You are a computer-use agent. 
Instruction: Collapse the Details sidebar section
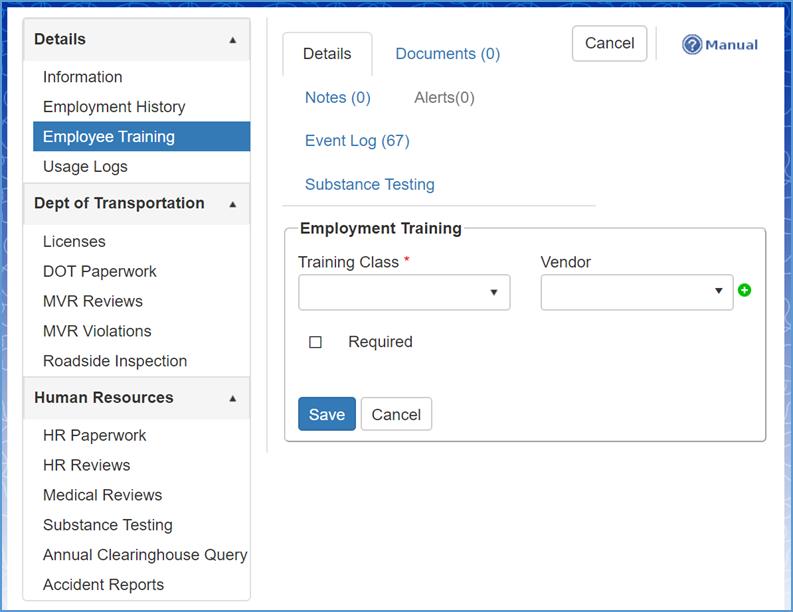(x=232, y=40)
